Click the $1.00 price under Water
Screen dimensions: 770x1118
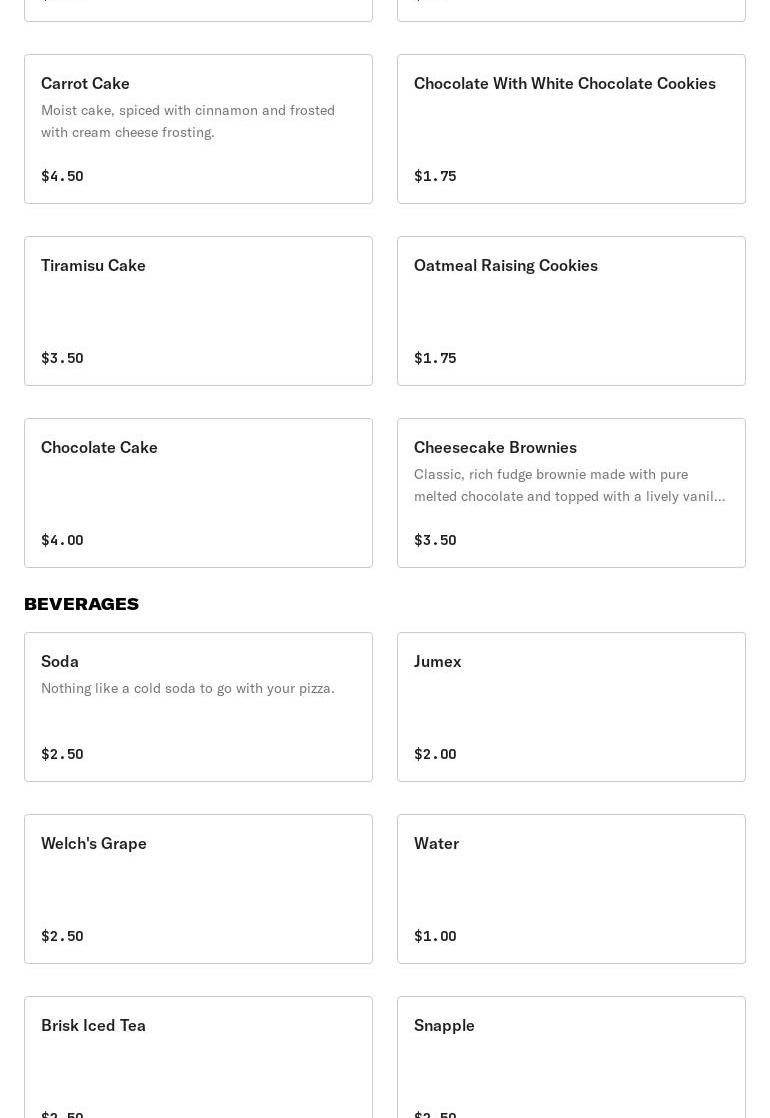435,936
